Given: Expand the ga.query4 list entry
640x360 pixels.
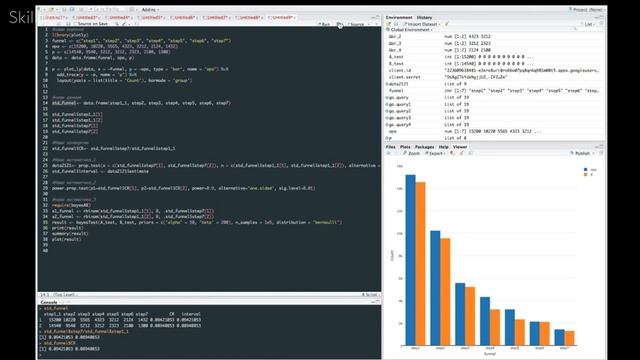Looking at the screenshot, I should 387,124.
